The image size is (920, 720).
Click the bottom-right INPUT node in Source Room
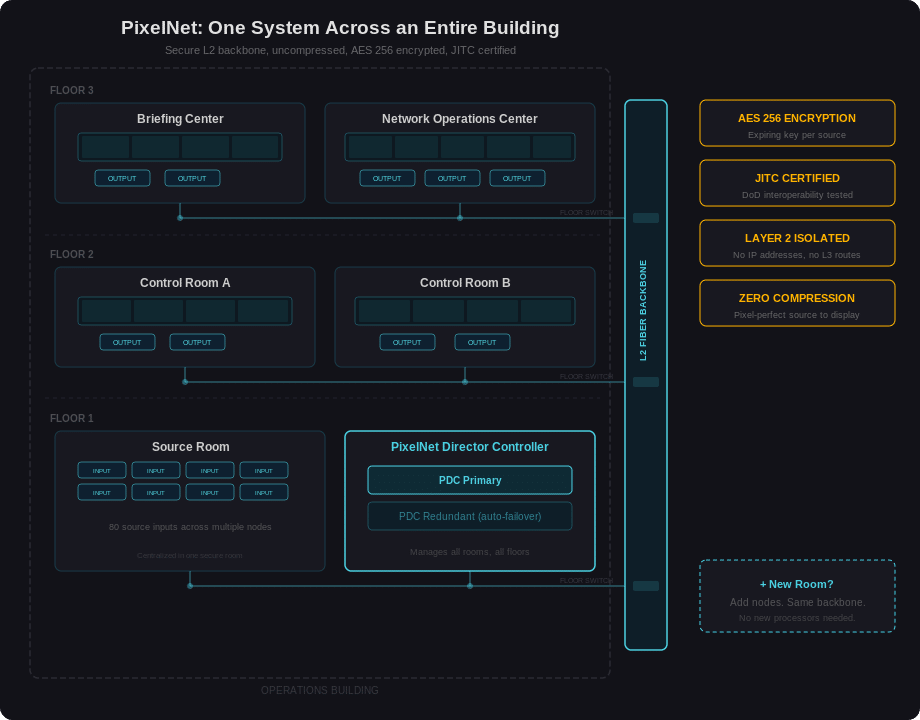263,492
